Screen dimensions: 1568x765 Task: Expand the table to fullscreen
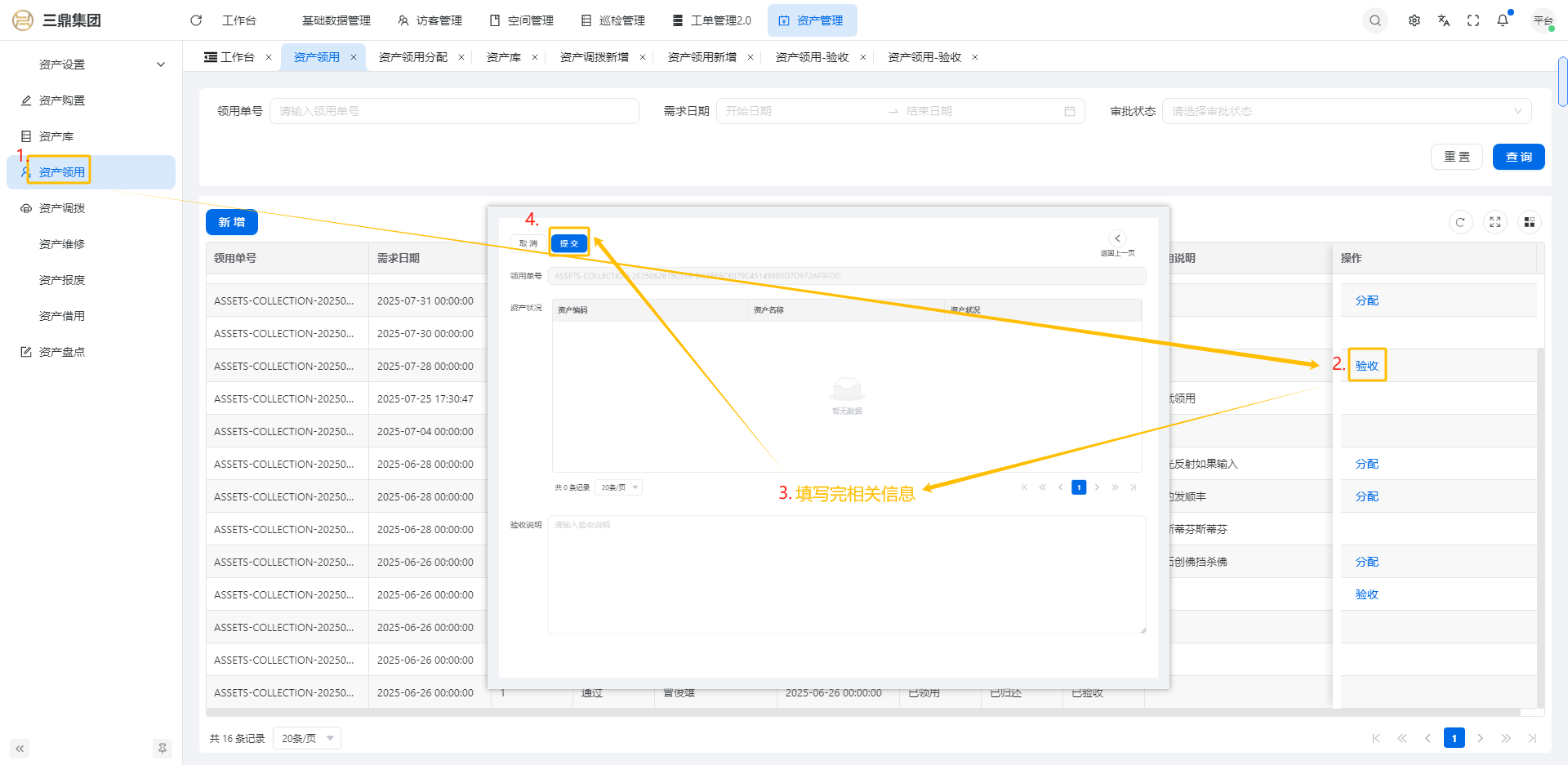[x=1494, y=222]
